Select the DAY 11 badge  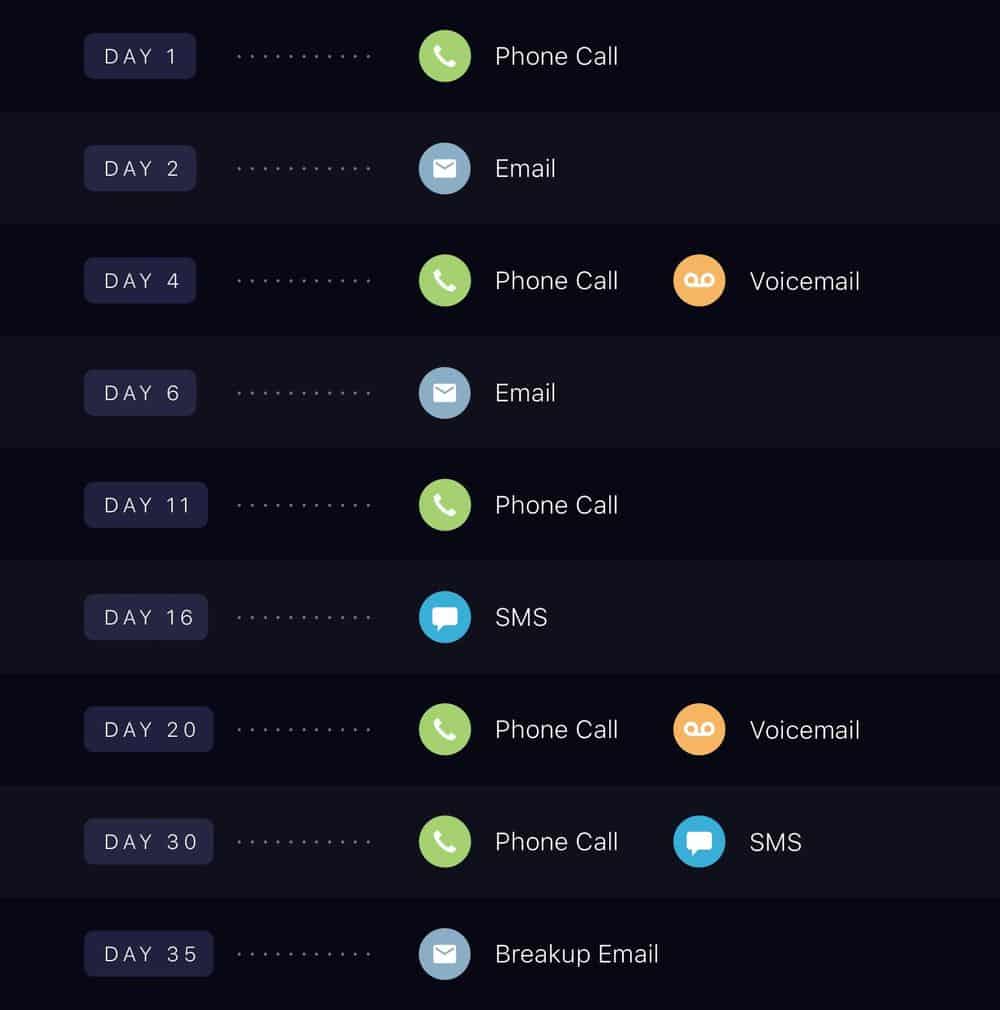(x=146, y=505)
